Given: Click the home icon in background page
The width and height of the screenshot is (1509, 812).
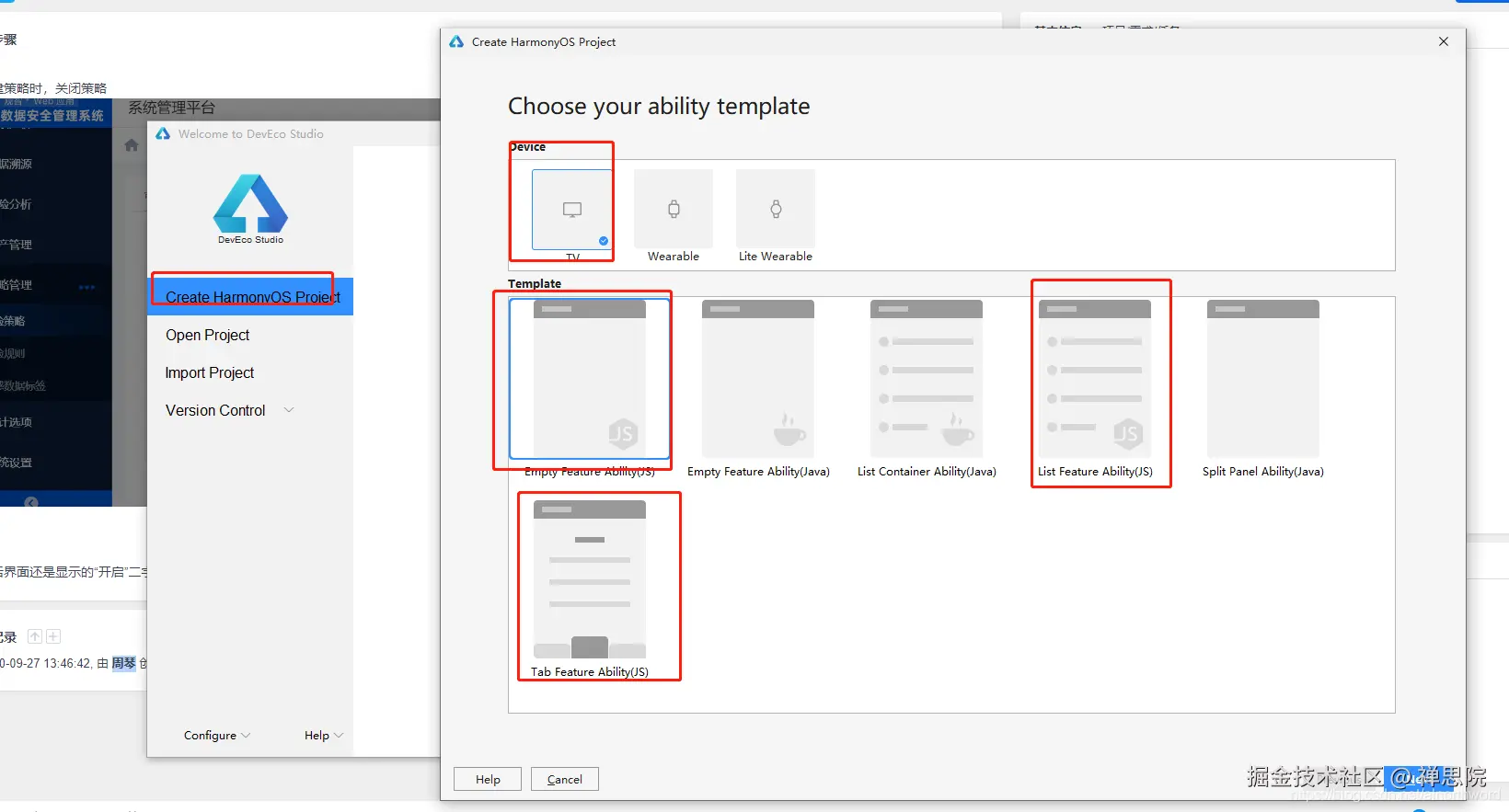Looking at the screenshot, I should [x=132, y=145].
